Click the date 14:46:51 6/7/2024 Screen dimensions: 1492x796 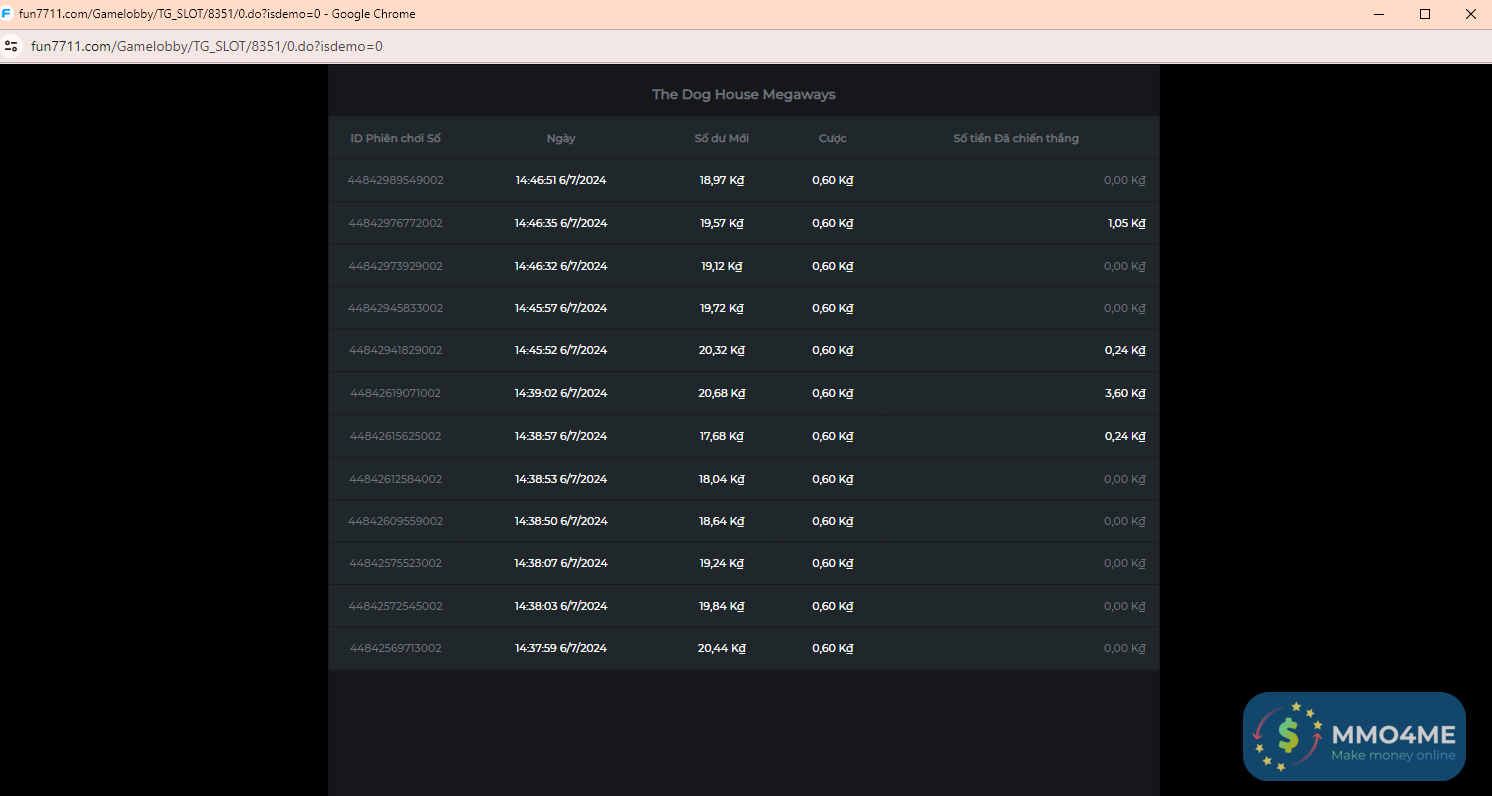point(561,180)
